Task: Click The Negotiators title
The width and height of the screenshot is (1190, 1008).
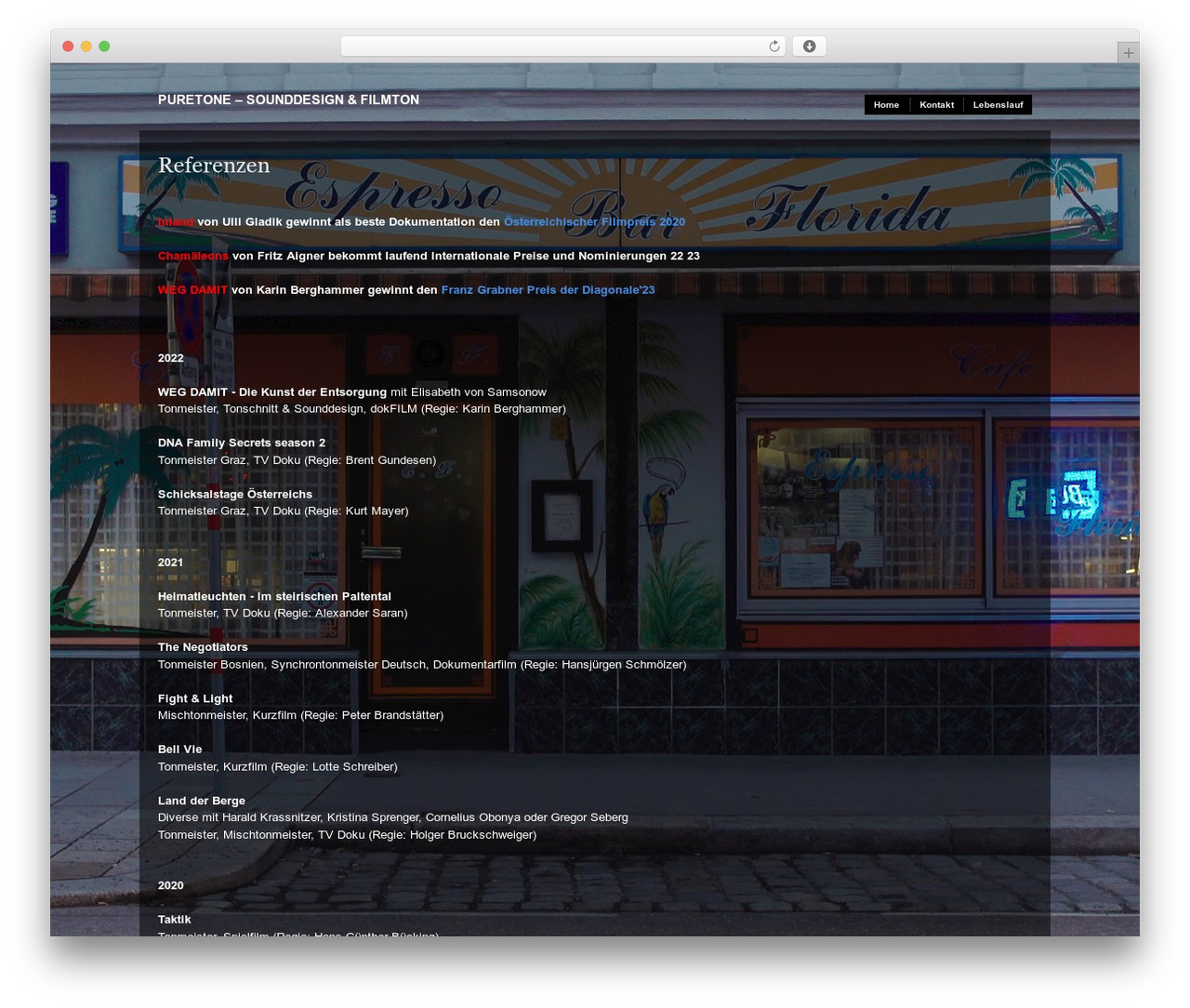Action: (x=203, y=647)
